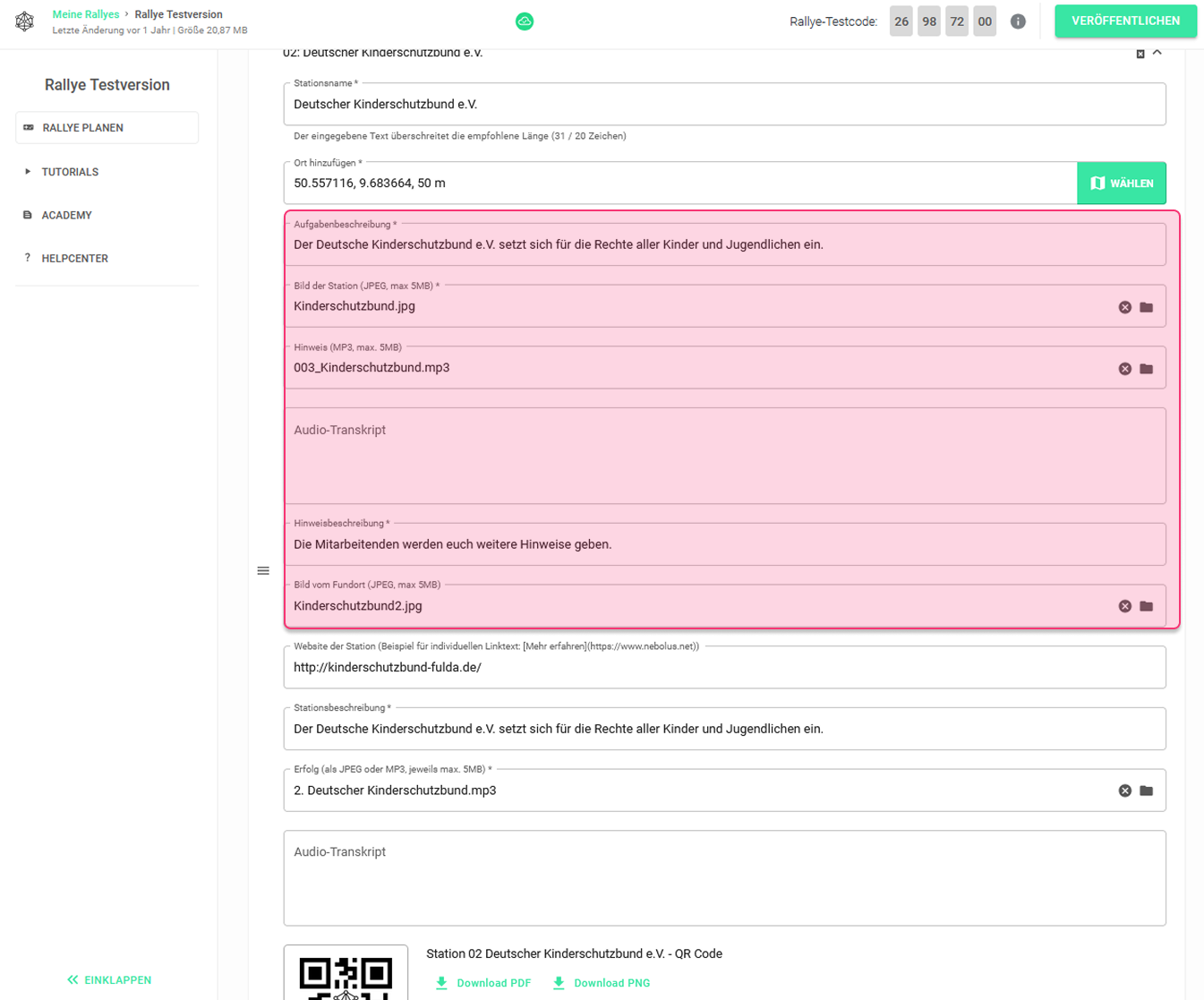
Task: Open folder for Erfolg file upload
Action: 1147,791
